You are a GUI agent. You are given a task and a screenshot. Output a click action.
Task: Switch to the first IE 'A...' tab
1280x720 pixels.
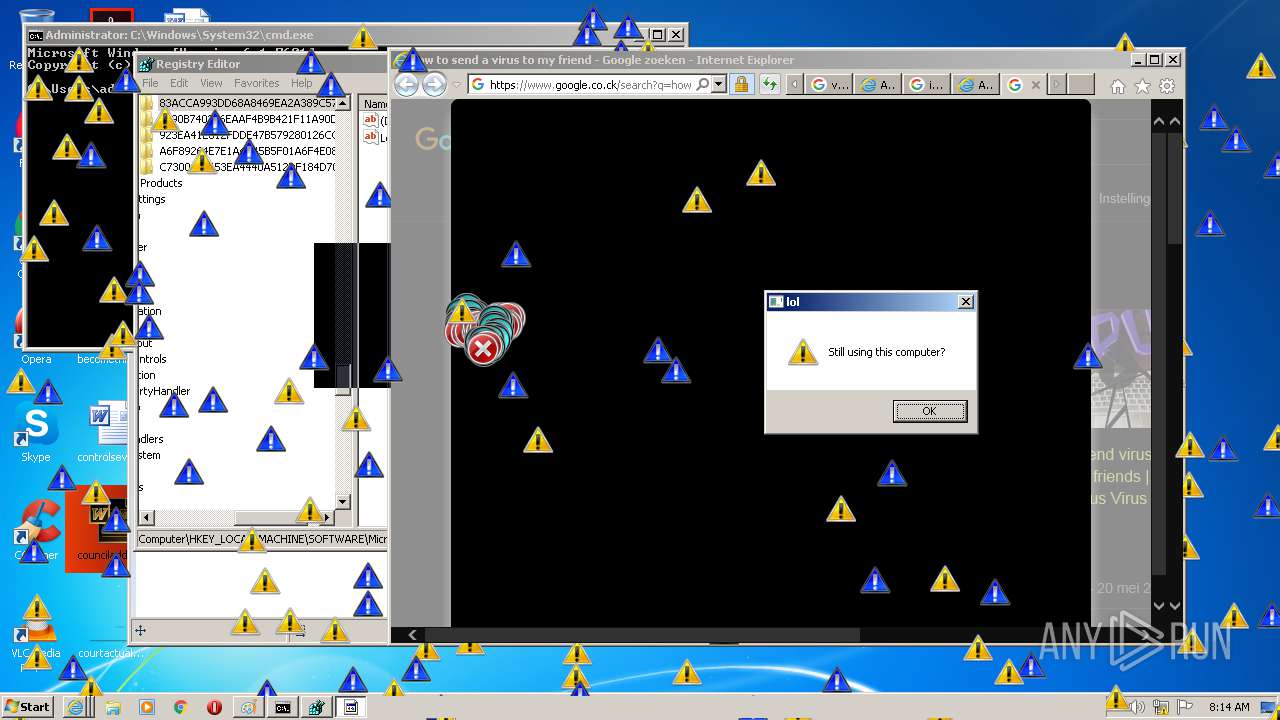879,85
